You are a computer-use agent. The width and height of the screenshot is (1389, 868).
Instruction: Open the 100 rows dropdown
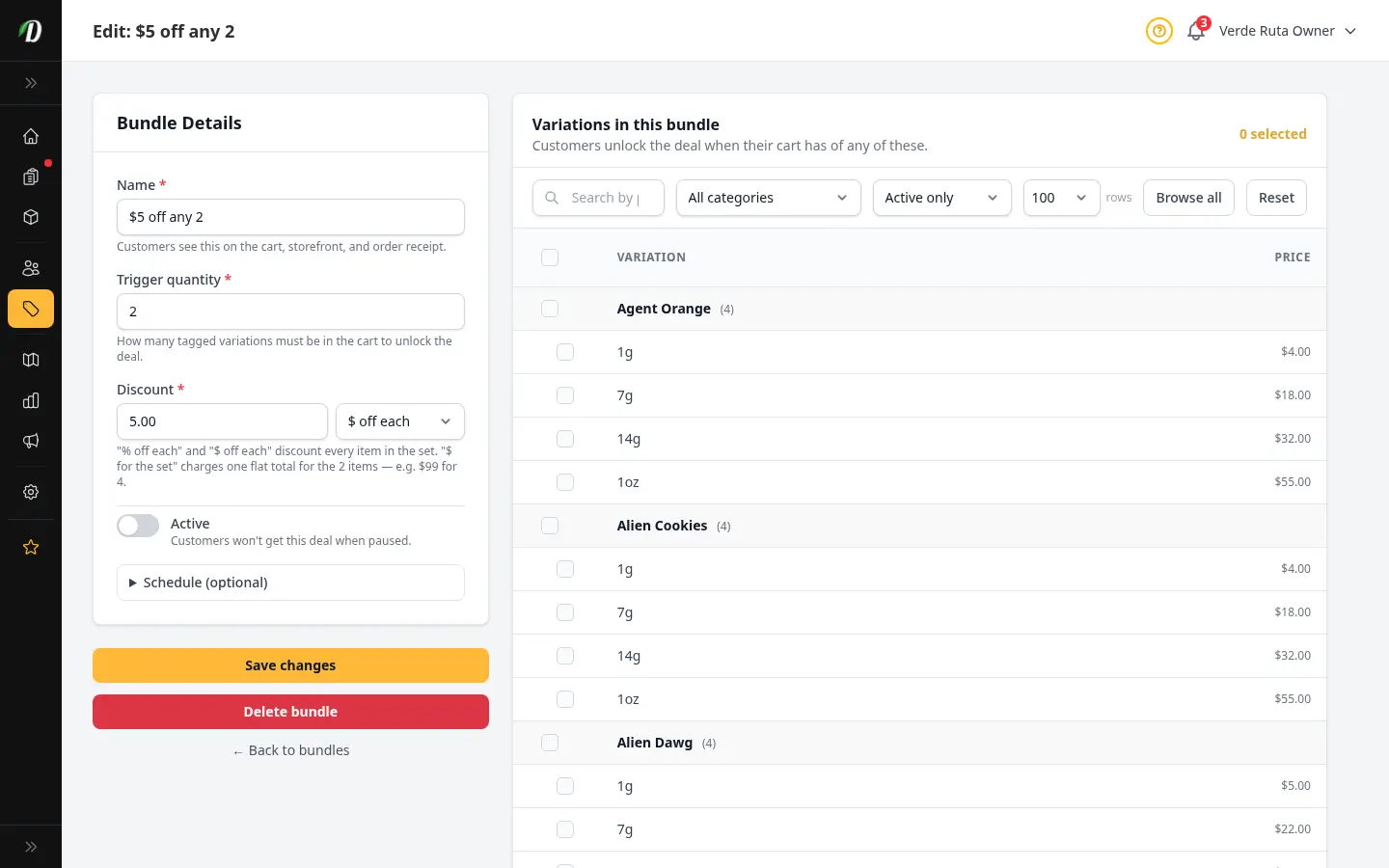coord(1061,198)
